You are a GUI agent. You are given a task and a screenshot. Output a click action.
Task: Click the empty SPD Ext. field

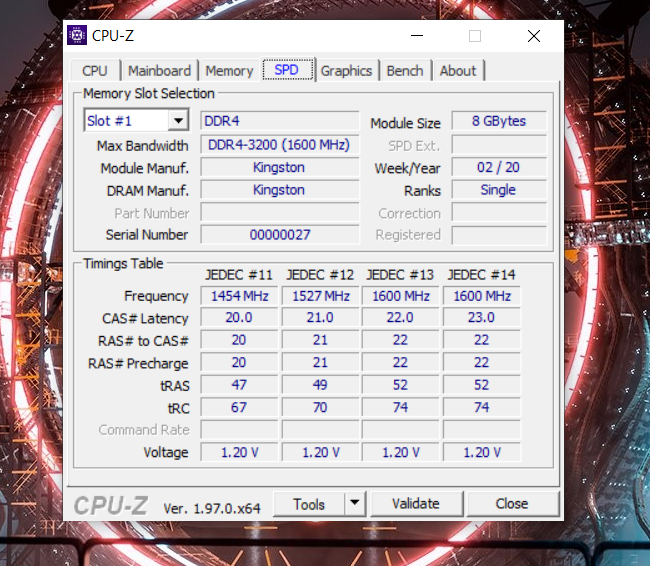pyautogui.click(x=499, y=145)
